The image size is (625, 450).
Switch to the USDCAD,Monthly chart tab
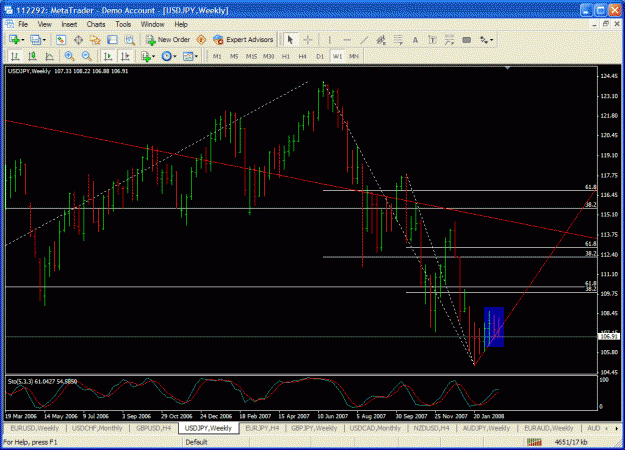pos(375,428)
